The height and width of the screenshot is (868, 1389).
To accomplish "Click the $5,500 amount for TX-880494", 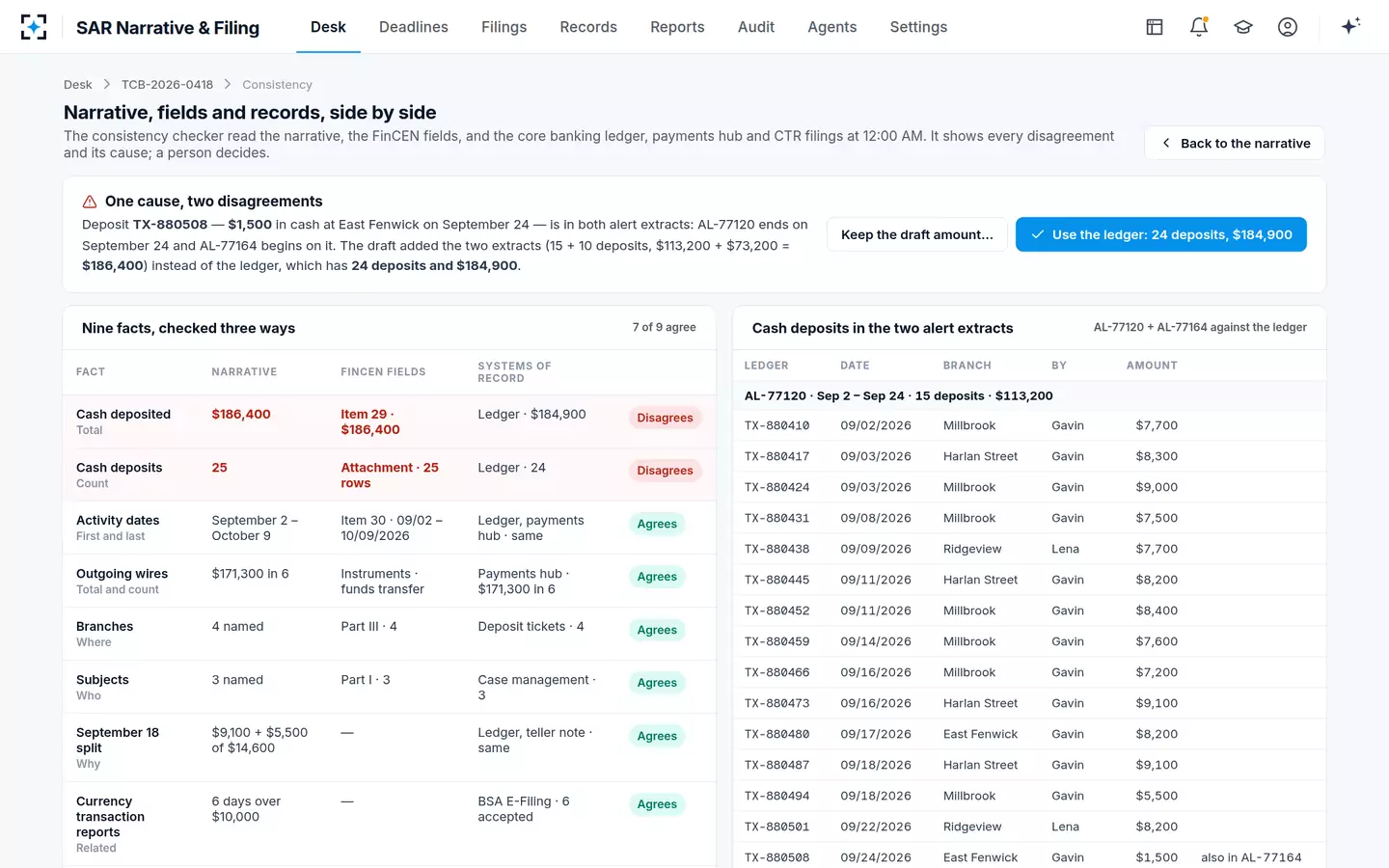I will (x=1157, y=796).
